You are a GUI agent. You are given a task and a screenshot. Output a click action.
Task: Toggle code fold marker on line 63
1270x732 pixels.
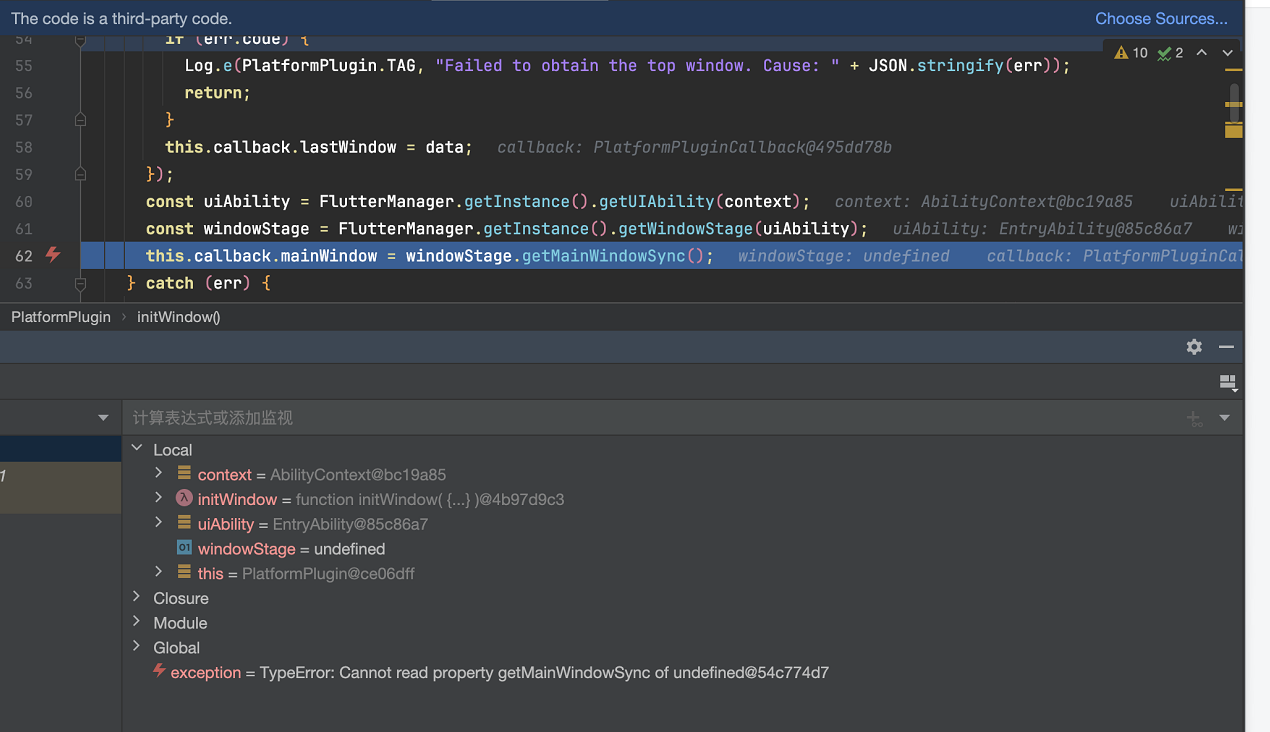80,283
